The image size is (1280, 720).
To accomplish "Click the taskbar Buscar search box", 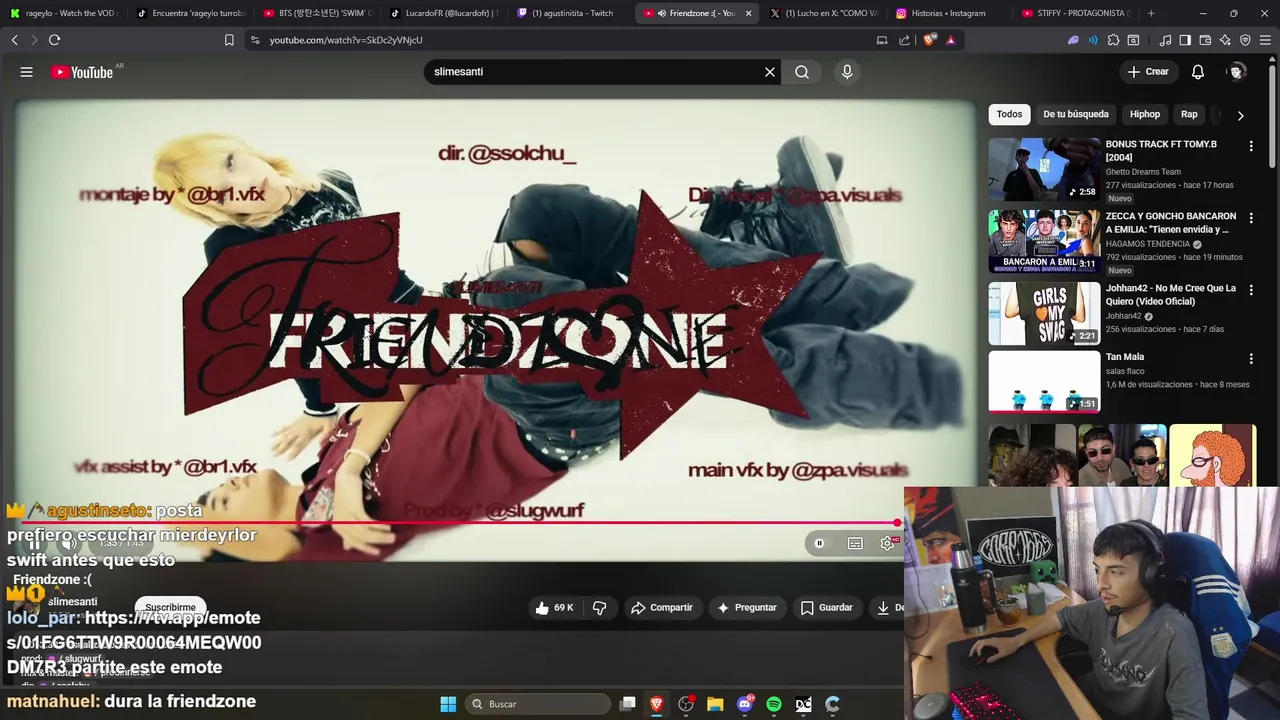I will [x=539, y=704].
